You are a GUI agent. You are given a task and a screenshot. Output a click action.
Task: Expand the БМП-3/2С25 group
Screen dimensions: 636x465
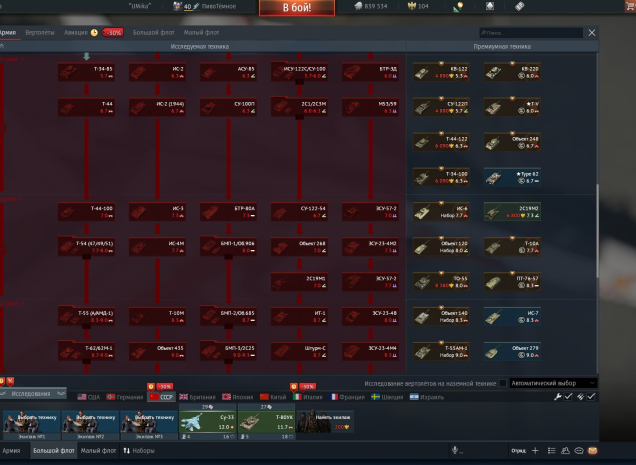228,352
